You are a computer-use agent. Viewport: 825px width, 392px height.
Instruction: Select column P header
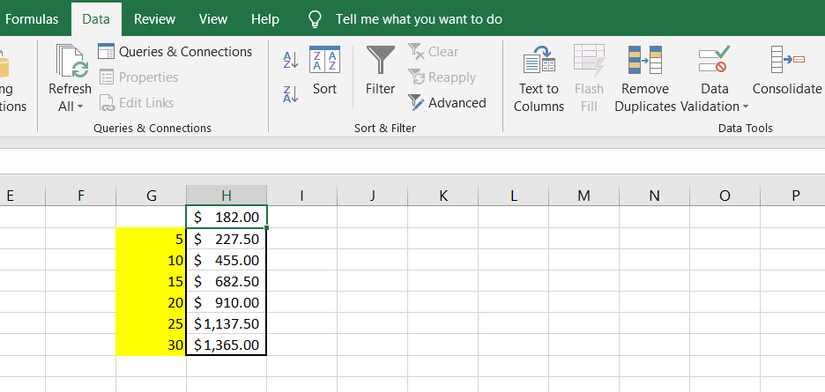pyautogui.click(x=793, y=195)
